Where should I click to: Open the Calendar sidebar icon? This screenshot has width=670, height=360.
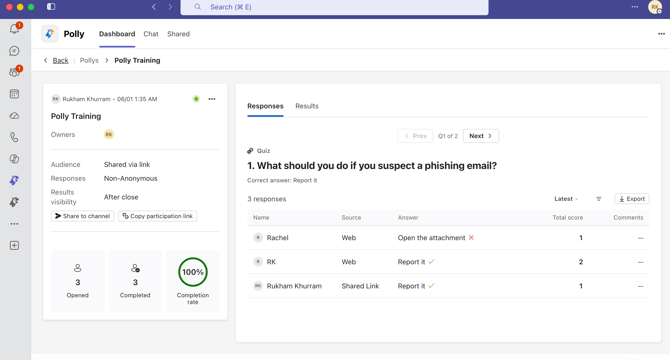click(14, 94)
